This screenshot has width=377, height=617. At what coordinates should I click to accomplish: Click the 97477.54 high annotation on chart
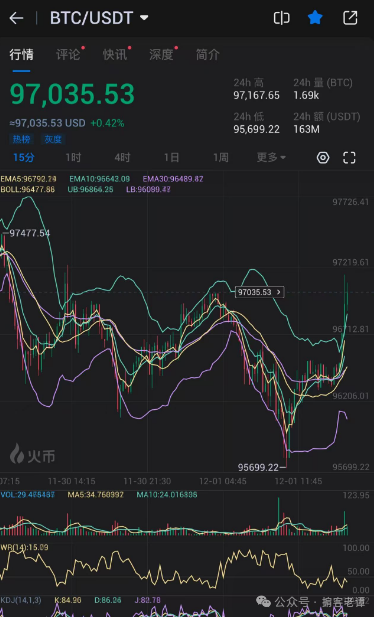(x=30, y=233)
